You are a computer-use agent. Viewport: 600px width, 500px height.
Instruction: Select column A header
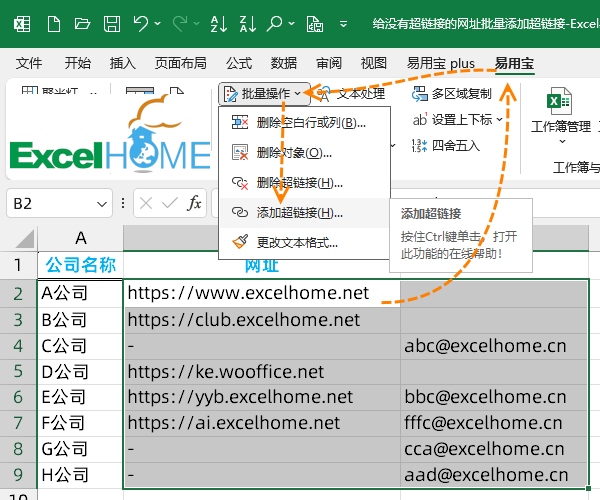[80, 238]
